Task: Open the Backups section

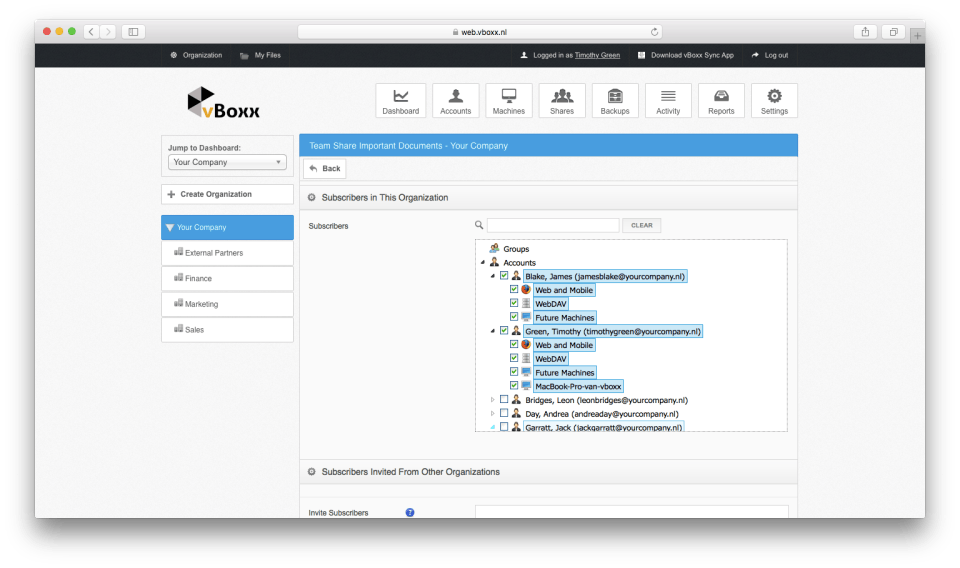Action: pos(615,100)
